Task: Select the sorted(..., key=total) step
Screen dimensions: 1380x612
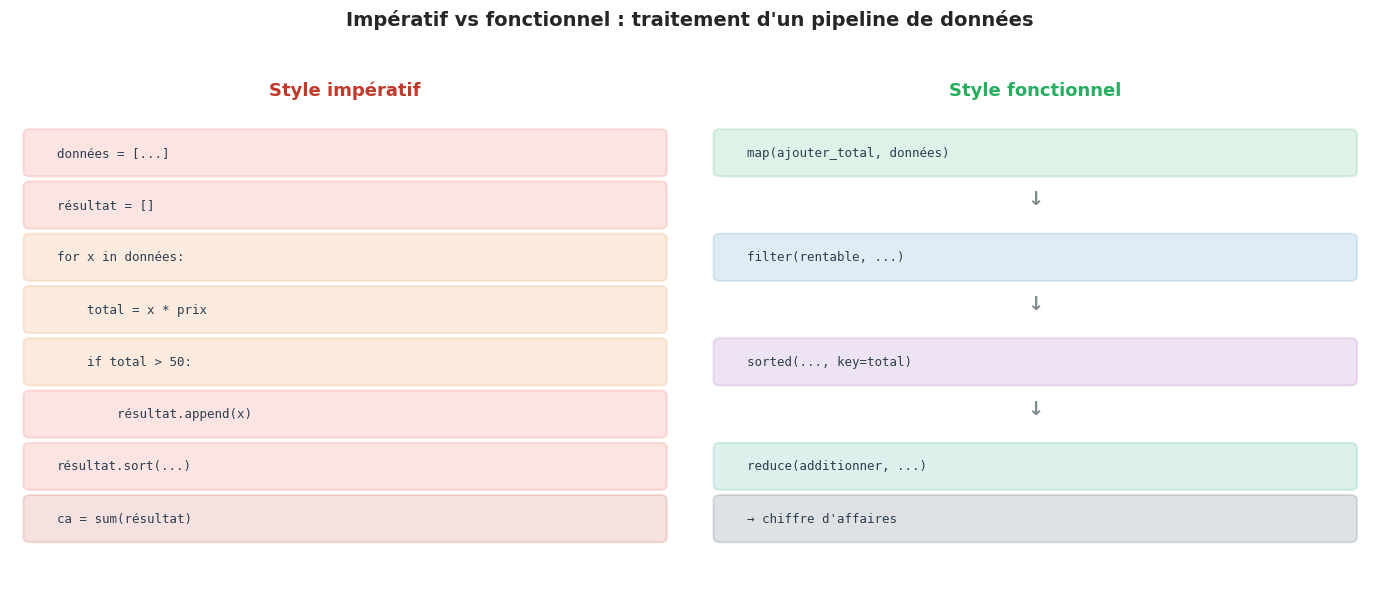Action: pyautogui.click(x=1035, y=362)
